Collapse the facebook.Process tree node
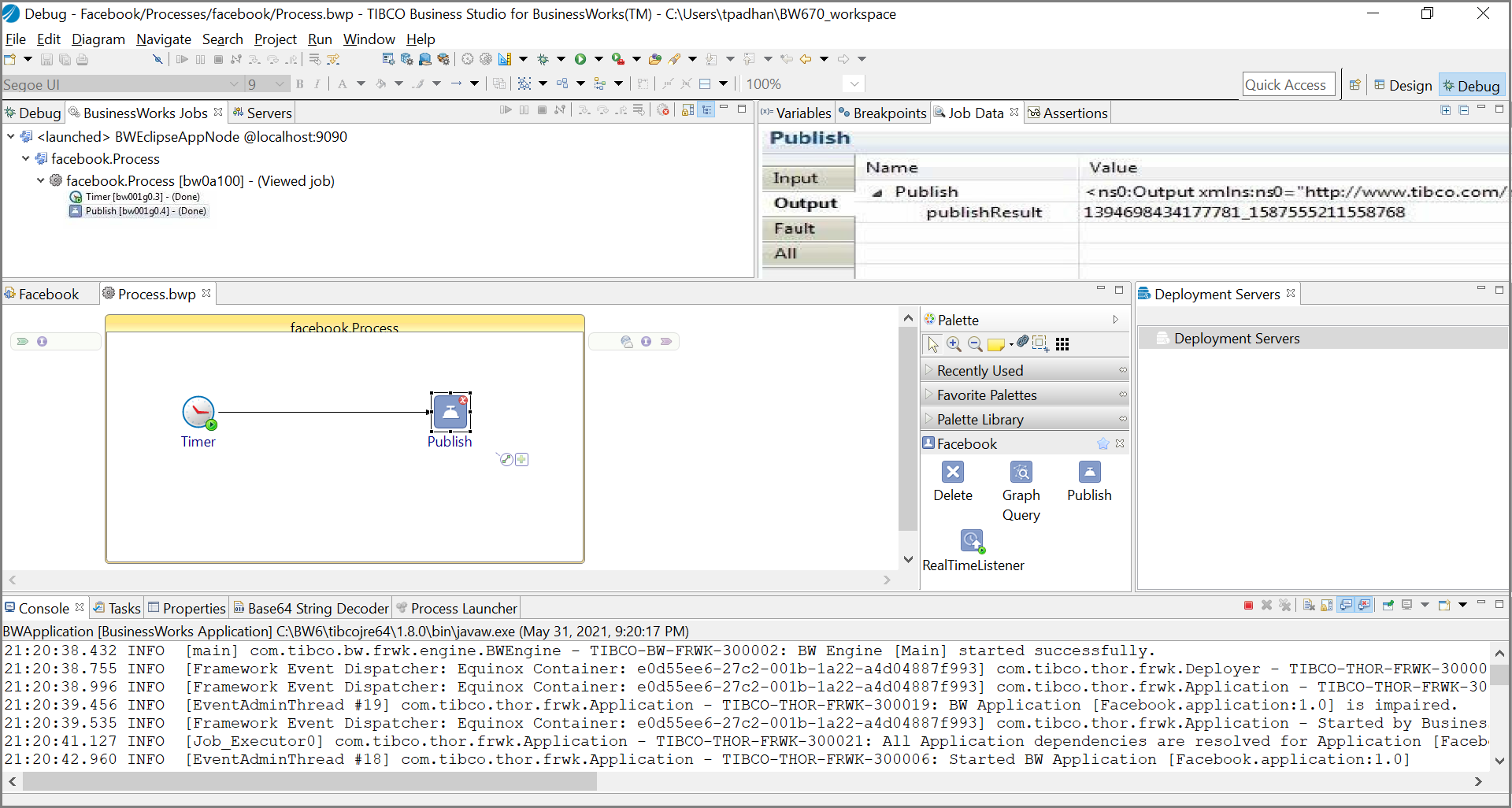The height and width of the screenshot is (808, 1512). click(x=26, y=158)
